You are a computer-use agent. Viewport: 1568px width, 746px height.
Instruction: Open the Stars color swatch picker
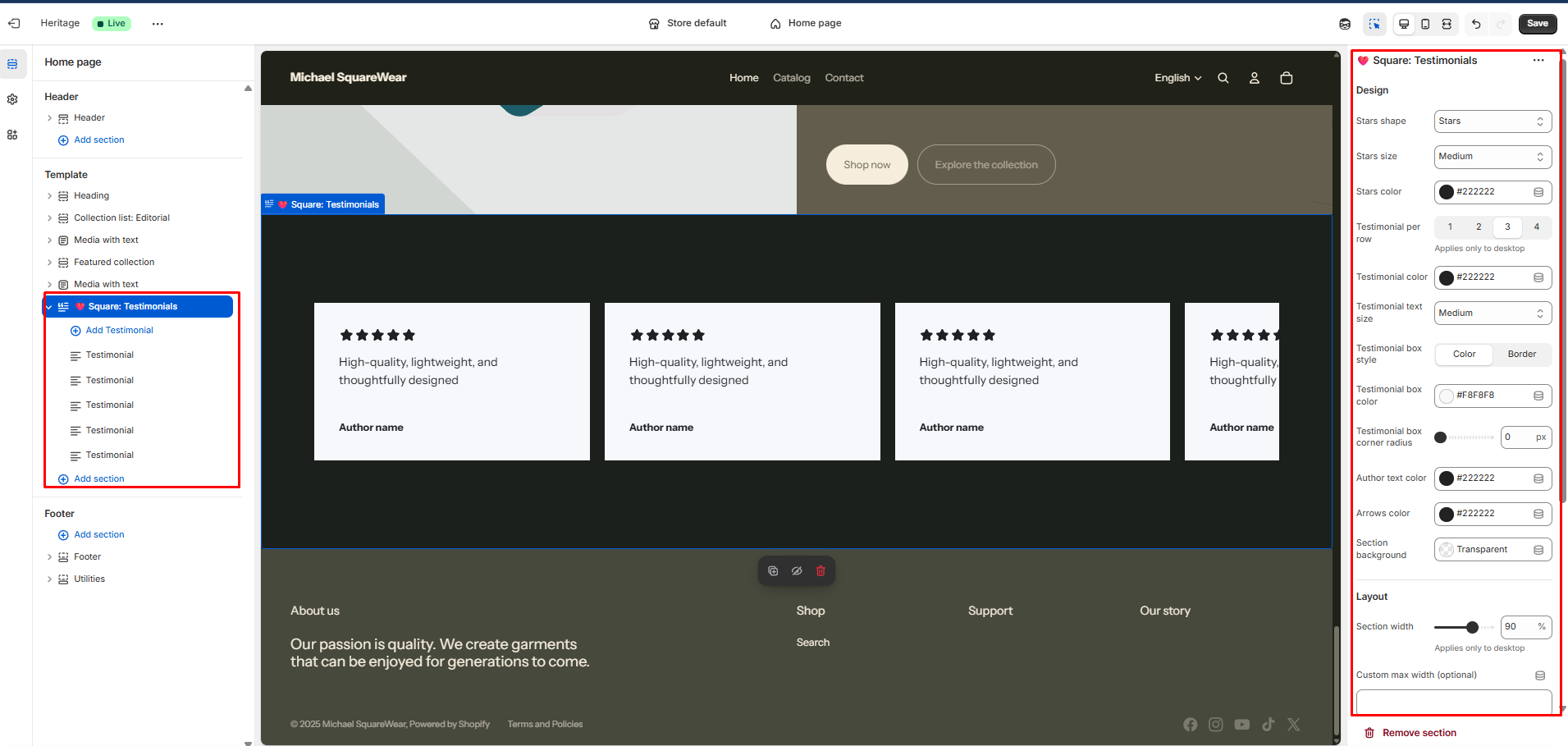[x=1447, y=192]
